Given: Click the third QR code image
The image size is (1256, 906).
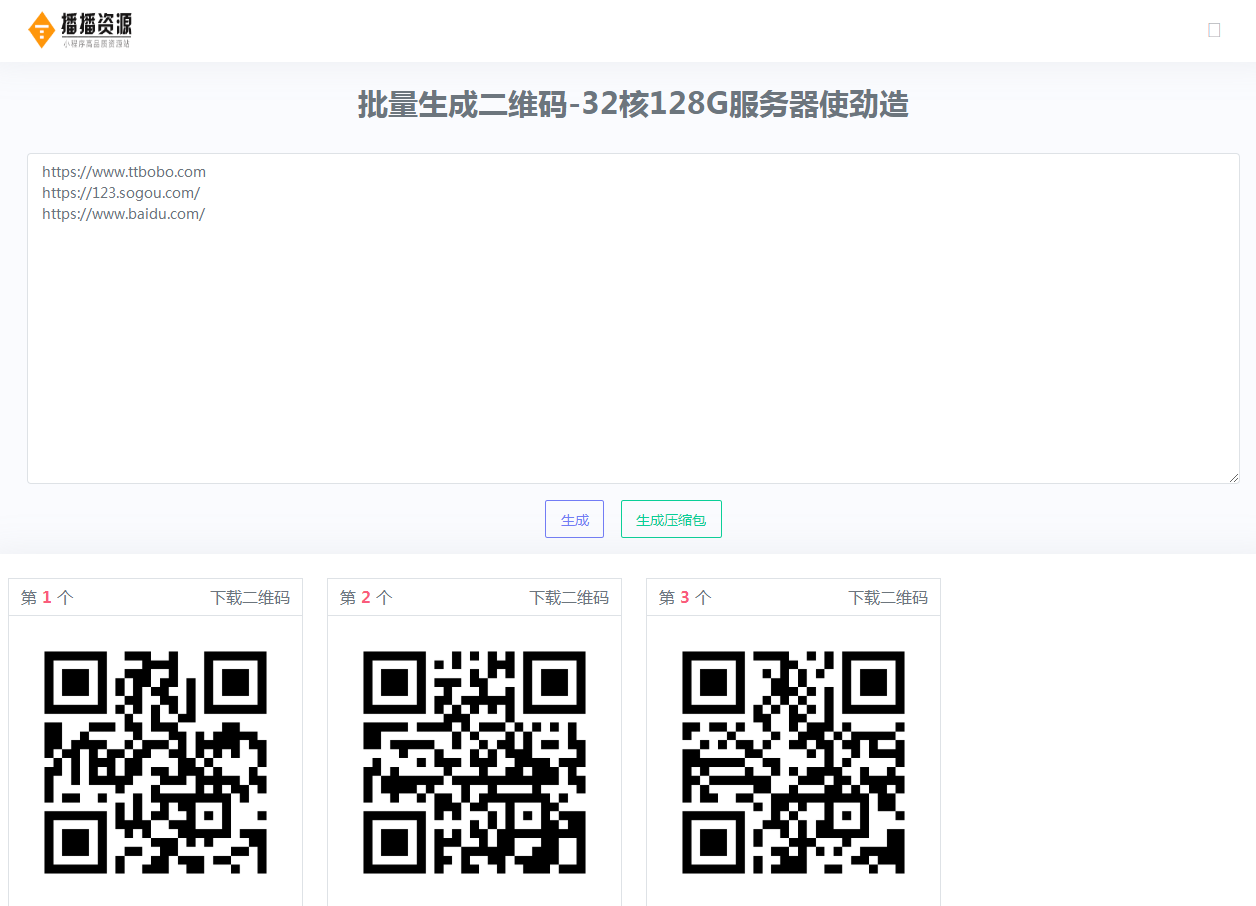Looking at the screenshot, I should [x=793, y=762].
